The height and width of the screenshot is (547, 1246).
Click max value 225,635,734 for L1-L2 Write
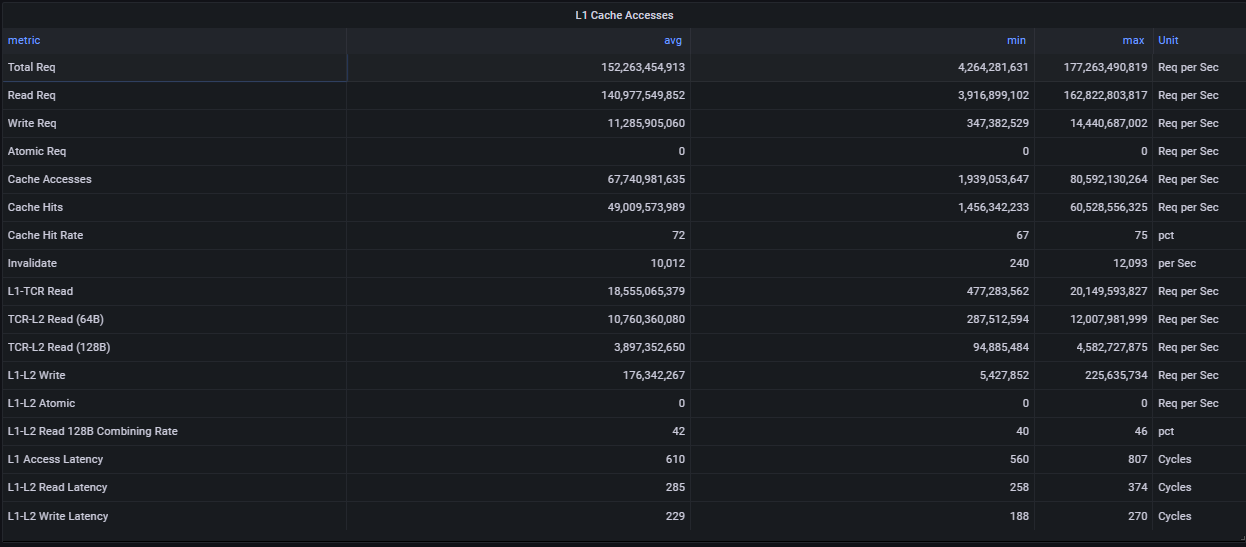pos(1114,375)
